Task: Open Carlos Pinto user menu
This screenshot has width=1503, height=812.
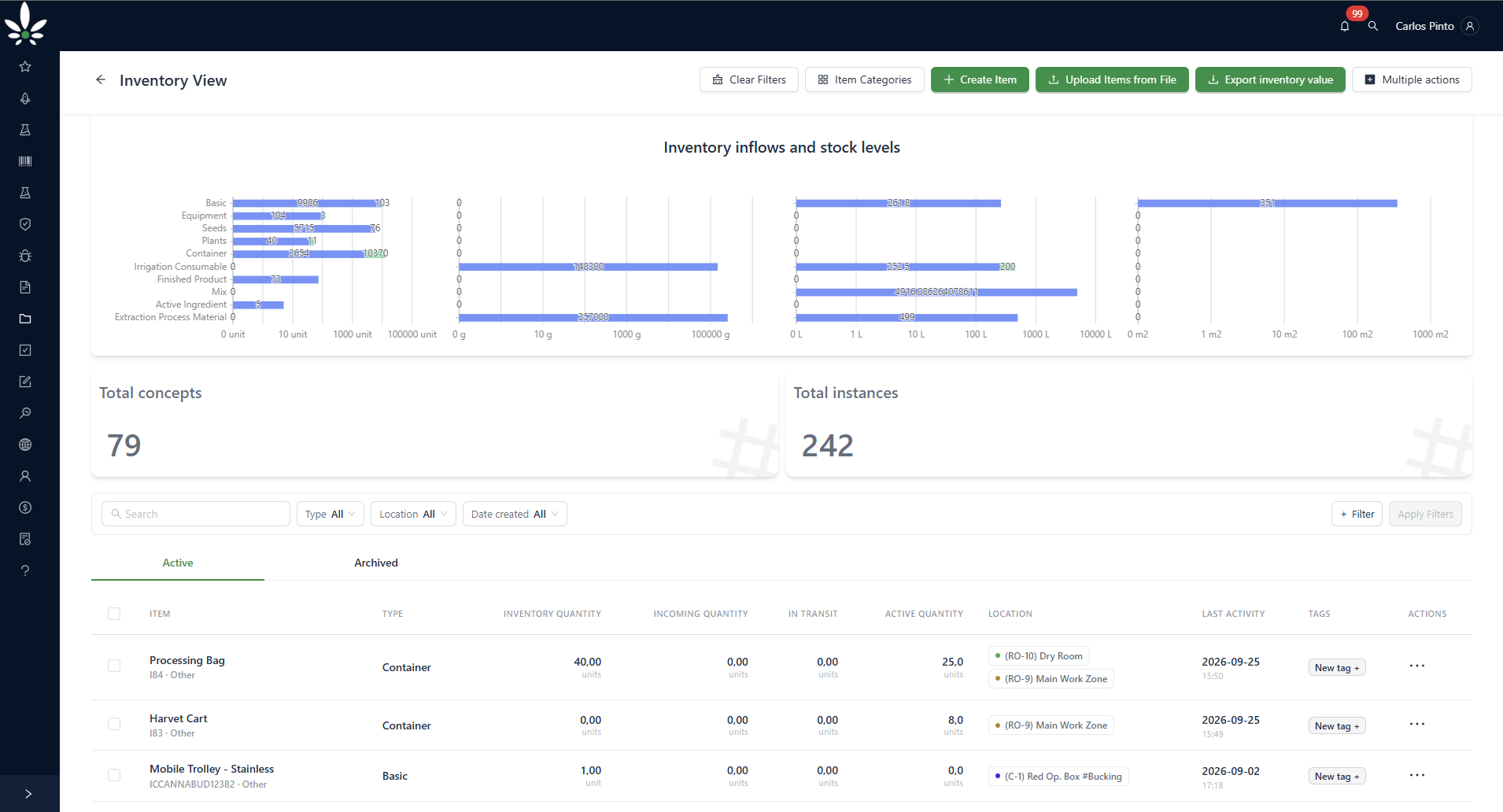Action: tap(1436, 26)
